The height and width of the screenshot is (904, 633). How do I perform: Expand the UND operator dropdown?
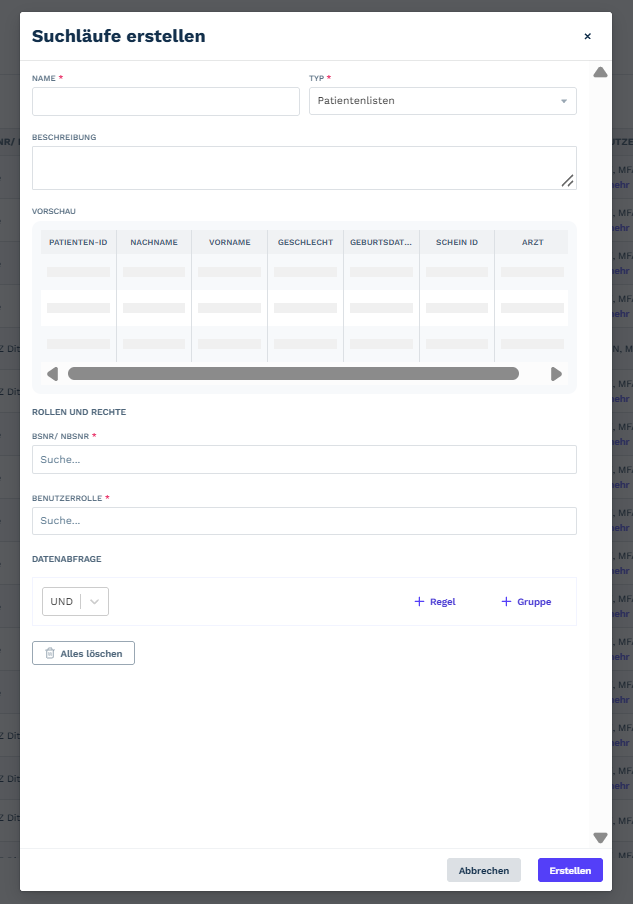click(95, 601)
